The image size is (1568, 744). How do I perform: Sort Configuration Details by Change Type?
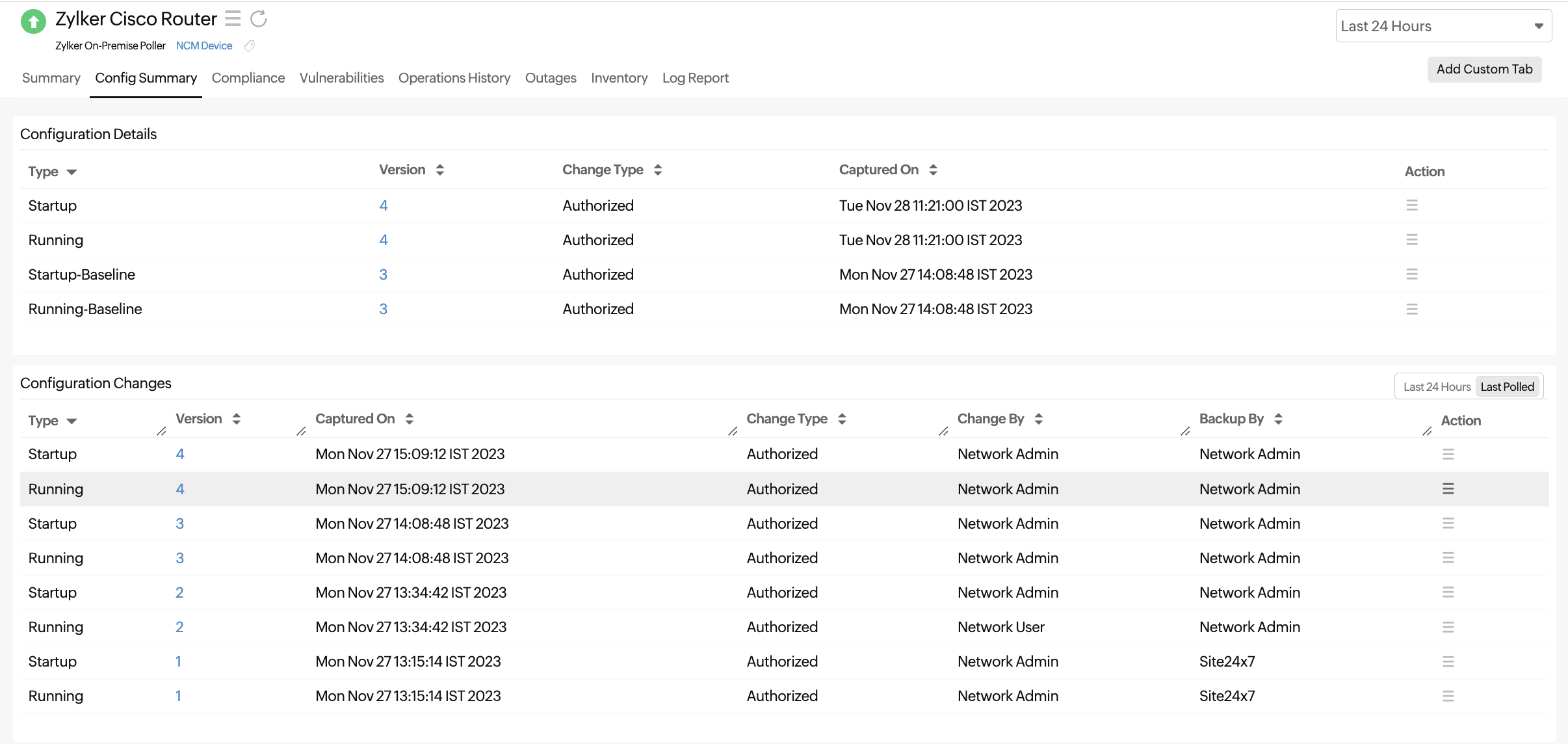pyautogui.click(x=658, y=170)
